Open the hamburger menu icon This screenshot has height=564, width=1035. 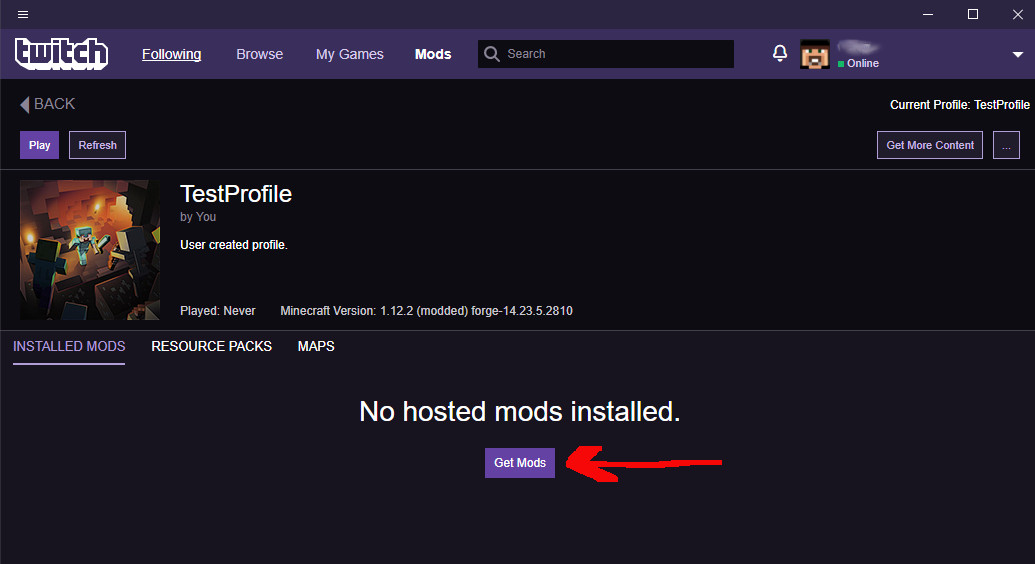(x=22, y=15)
